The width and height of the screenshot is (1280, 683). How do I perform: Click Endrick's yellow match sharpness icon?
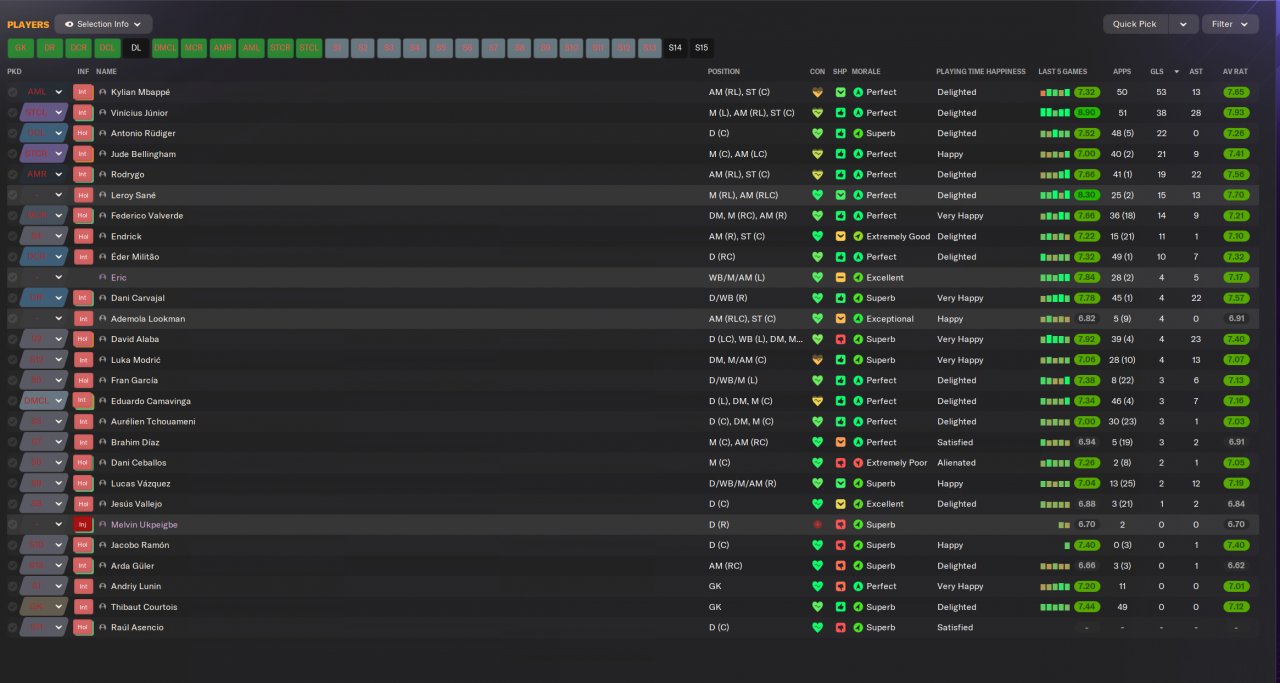click(840, 236)
